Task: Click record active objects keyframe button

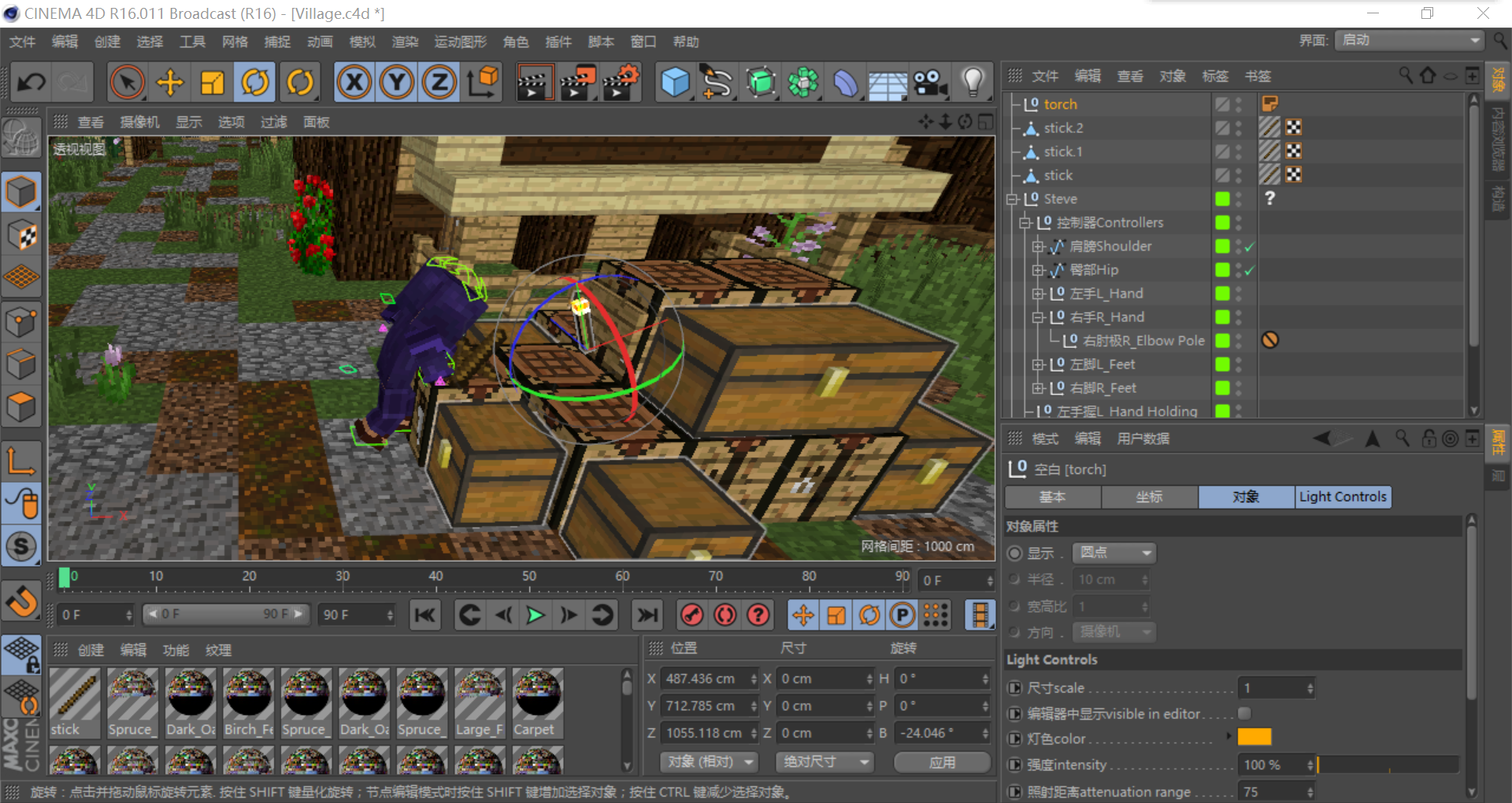Action: (x=692, y=615)
